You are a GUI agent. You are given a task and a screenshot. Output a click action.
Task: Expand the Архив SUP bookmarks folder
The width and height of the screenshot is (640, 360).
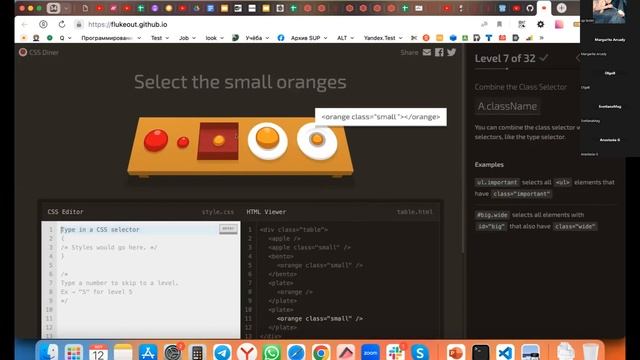309,38
